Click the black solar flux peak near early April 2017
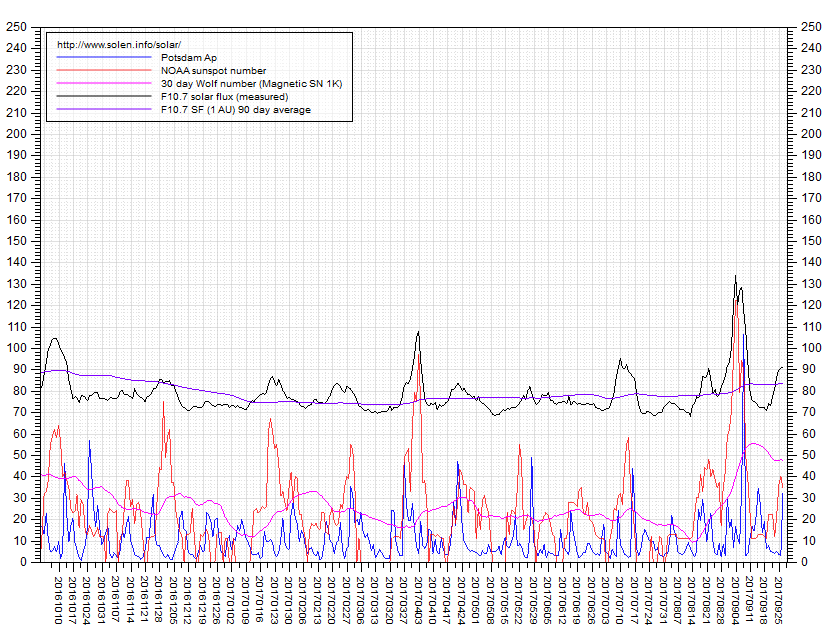The height and width of the screenshot is (630, 828). pos(418,332)
